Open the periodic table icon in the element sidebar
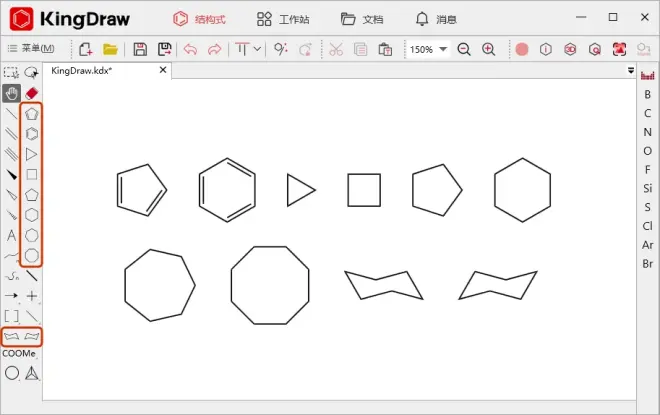The width and height of the screenshot is (660, 415). pos(647,76)
